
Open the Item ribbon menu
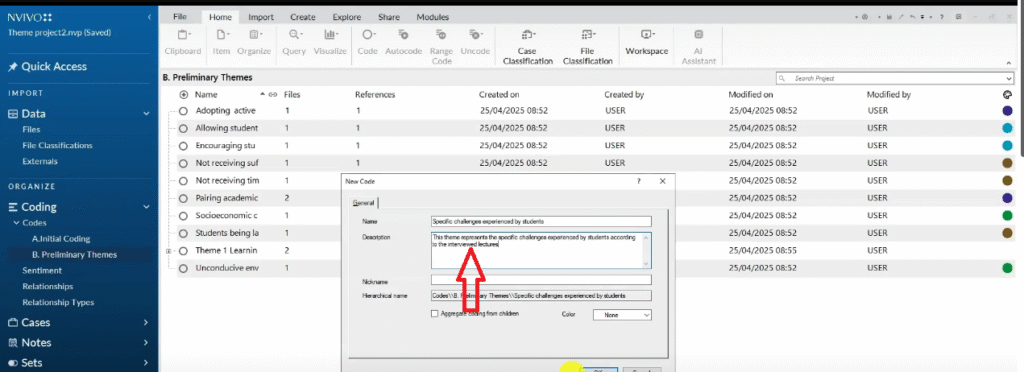221,41
